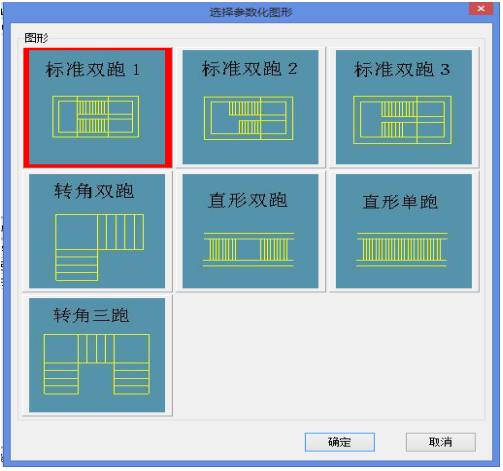Image resolution: width=503 pixels, height=471 pixels.
Task: Choose the 标准双跑 2 stair tile
Action: 250,107
